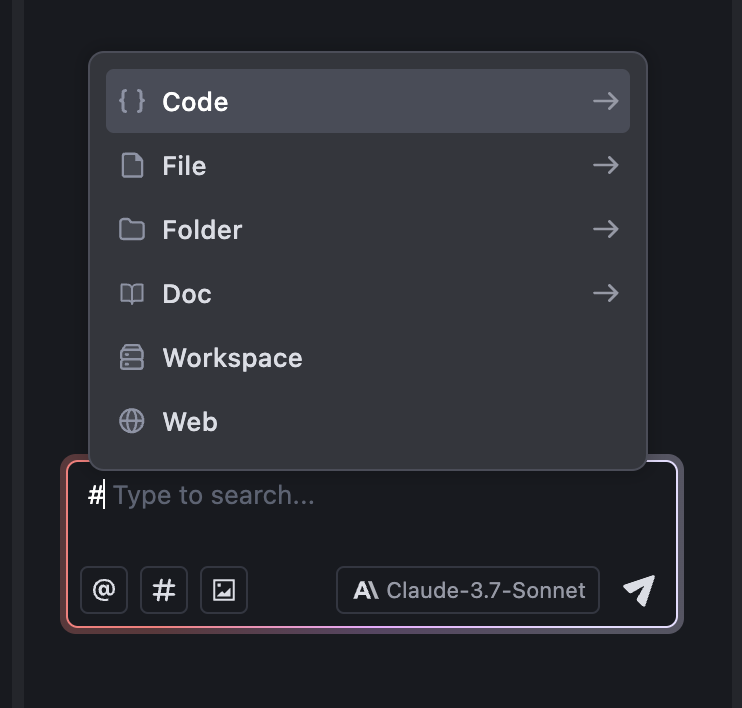Click the @ mention button
Screen dimensions: 742x708
(x=104, y=590)
